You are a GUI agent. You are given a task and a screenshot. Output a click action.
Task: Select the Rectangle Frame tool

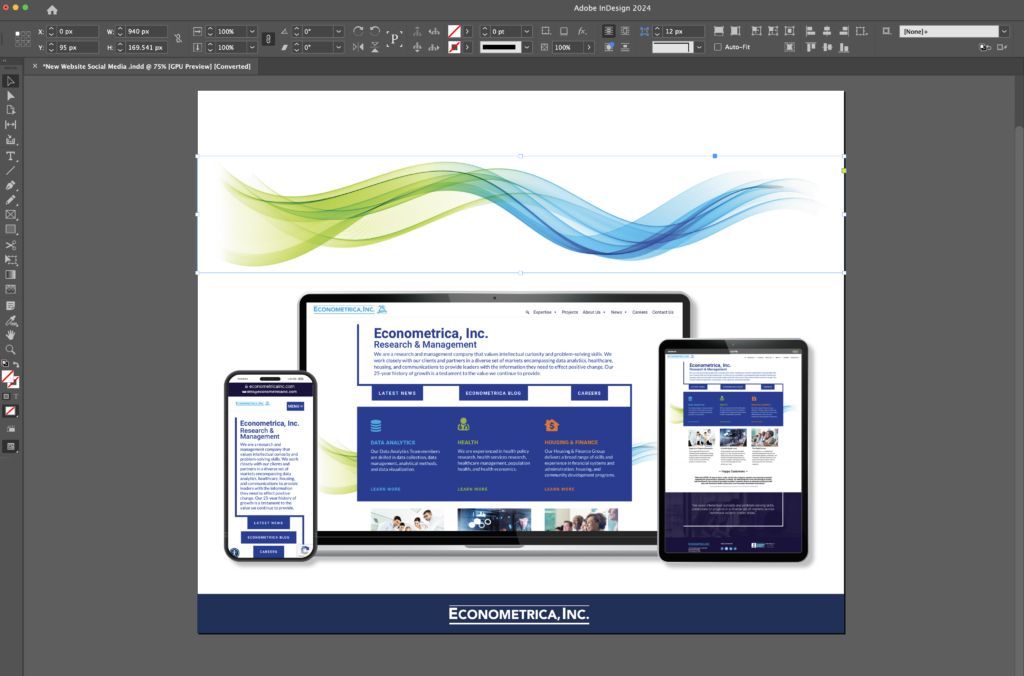10,215
